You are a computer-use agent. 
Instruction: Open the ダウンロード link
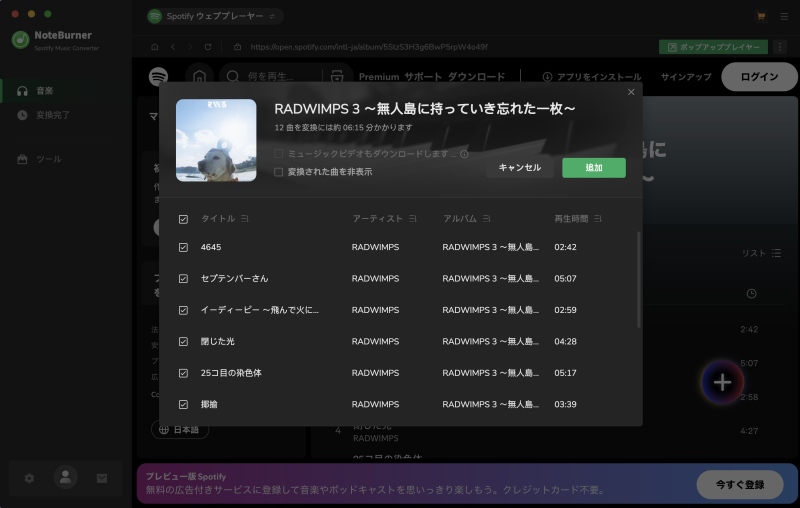click(477, 77)
